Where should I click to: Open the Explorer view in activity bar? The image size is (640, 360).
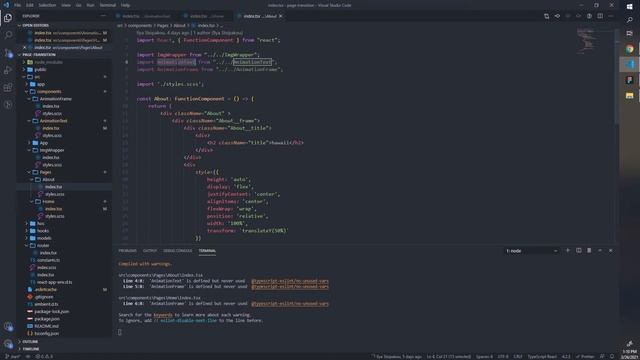8,18
